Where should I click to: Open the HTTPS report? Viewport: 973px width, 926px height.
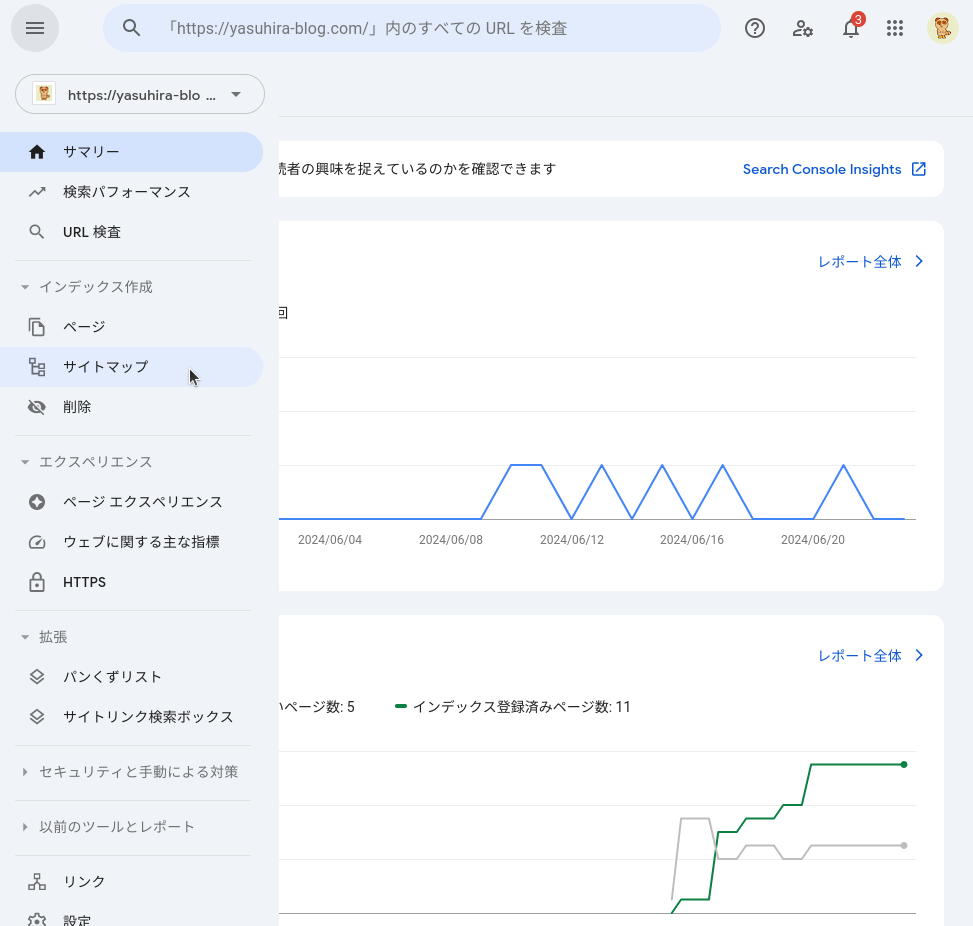point(84,582)
